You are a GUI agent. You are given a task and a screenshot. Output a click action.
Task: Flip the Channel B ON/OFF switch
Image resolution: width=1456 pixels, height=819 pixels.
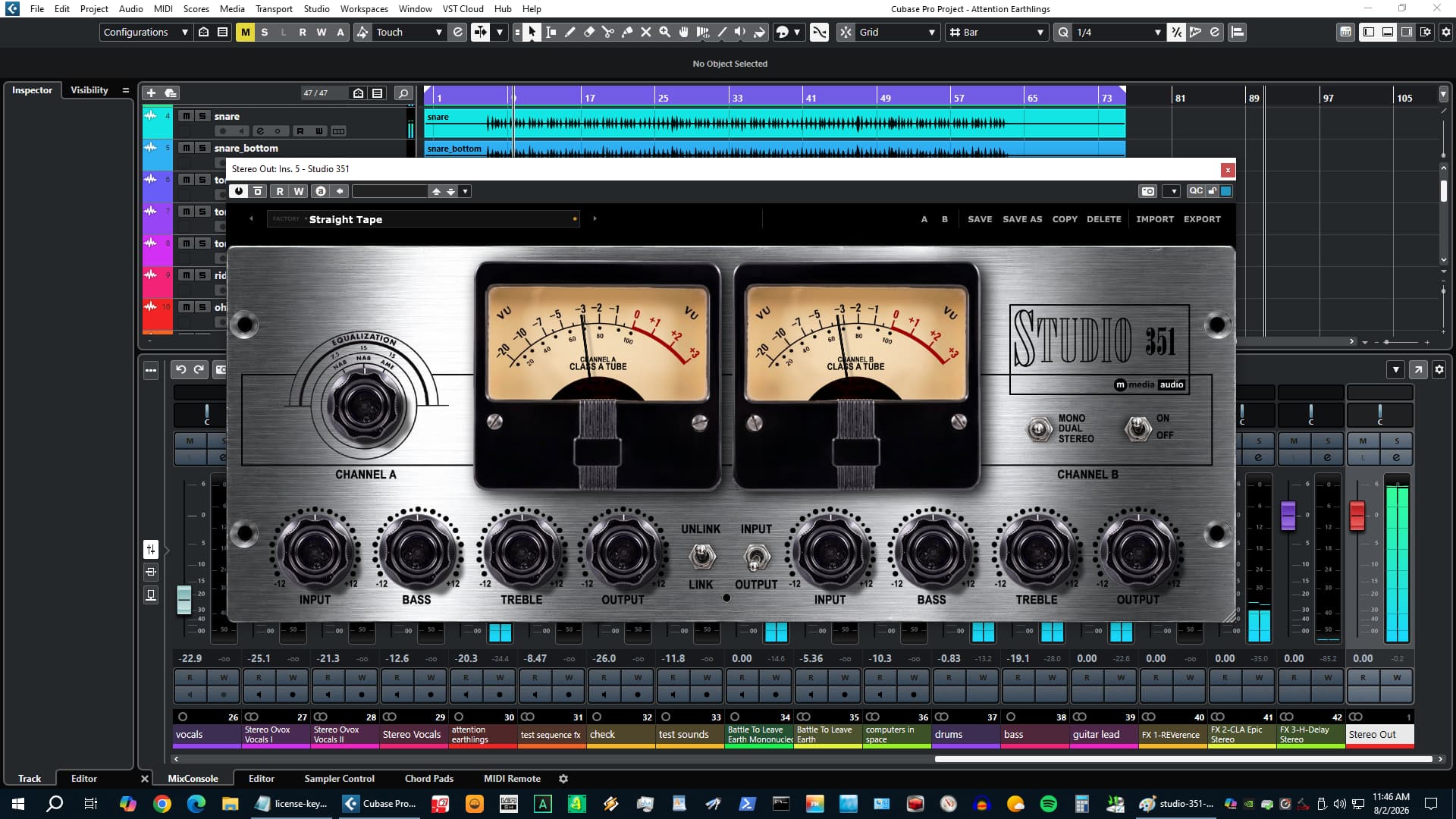(1137, 428)
